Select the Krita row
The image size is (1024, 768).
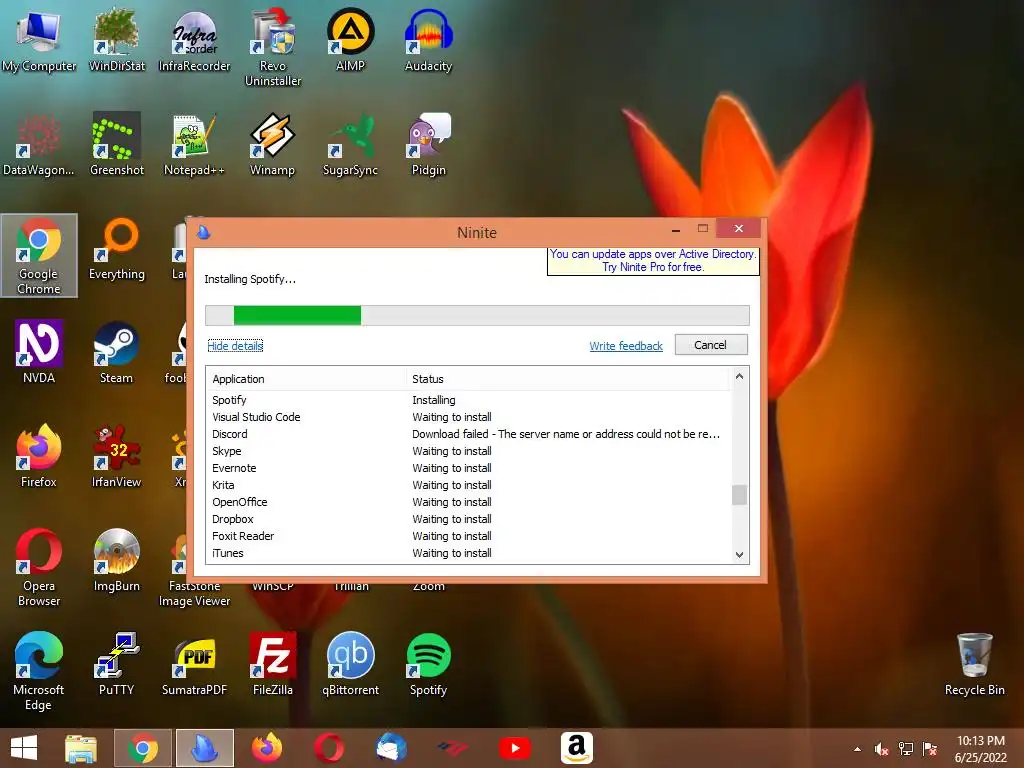(468, 485)
